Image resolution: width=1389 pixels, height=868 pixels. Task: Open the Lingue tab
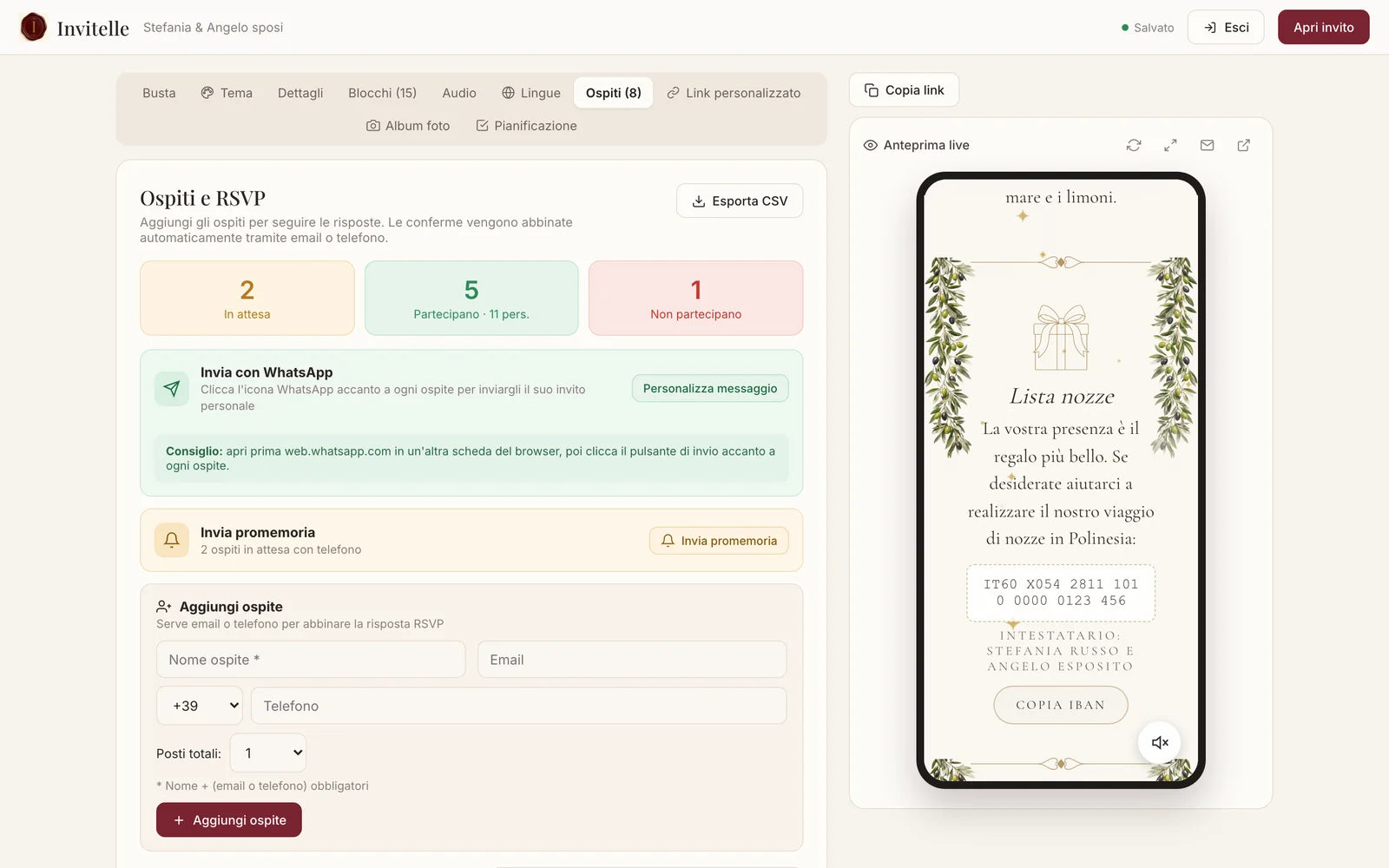pos(531,93)
